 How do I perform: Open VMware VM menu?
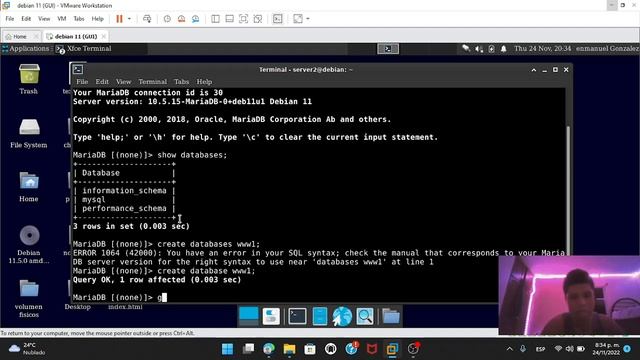pyautogui.click(x=62, y=19)
